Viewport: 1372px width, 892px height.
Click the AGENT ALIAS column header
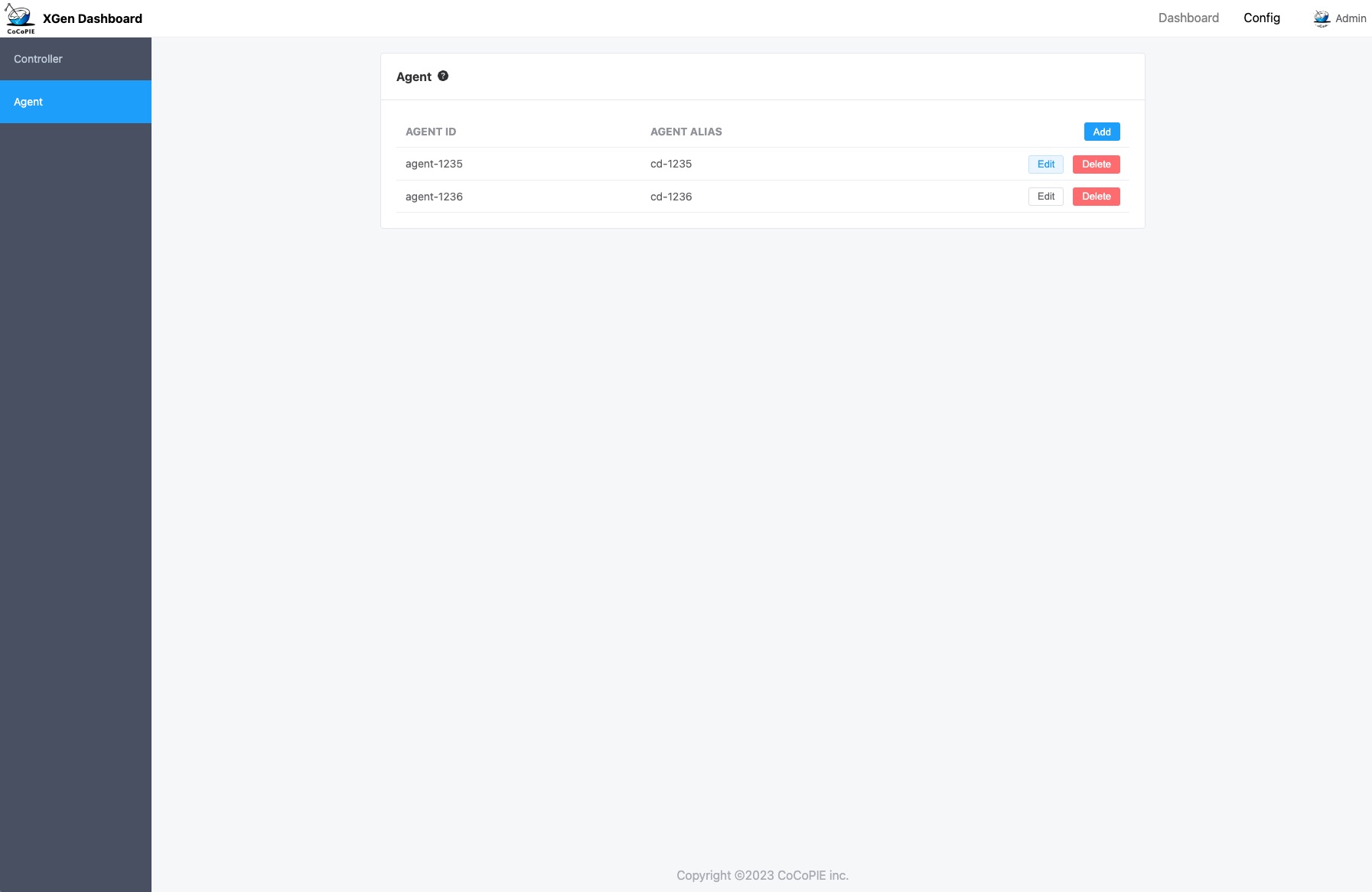(686, 132)
